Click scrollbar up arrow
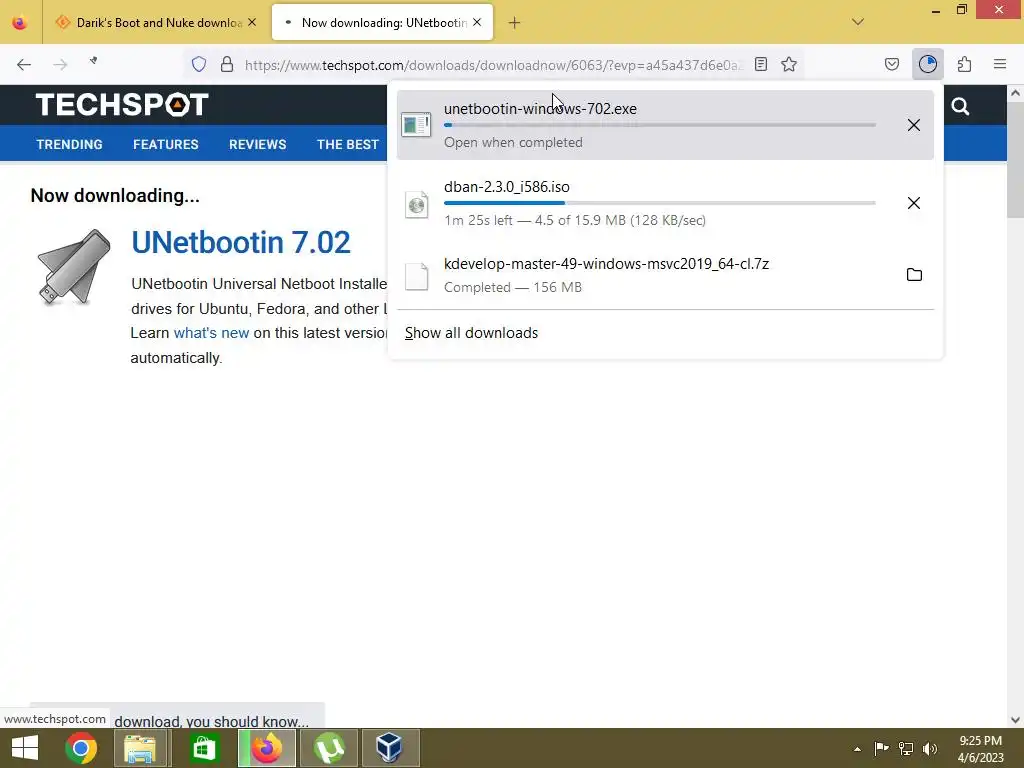The width and height of the screenshot is (1024, 768). coord(1015,93)
